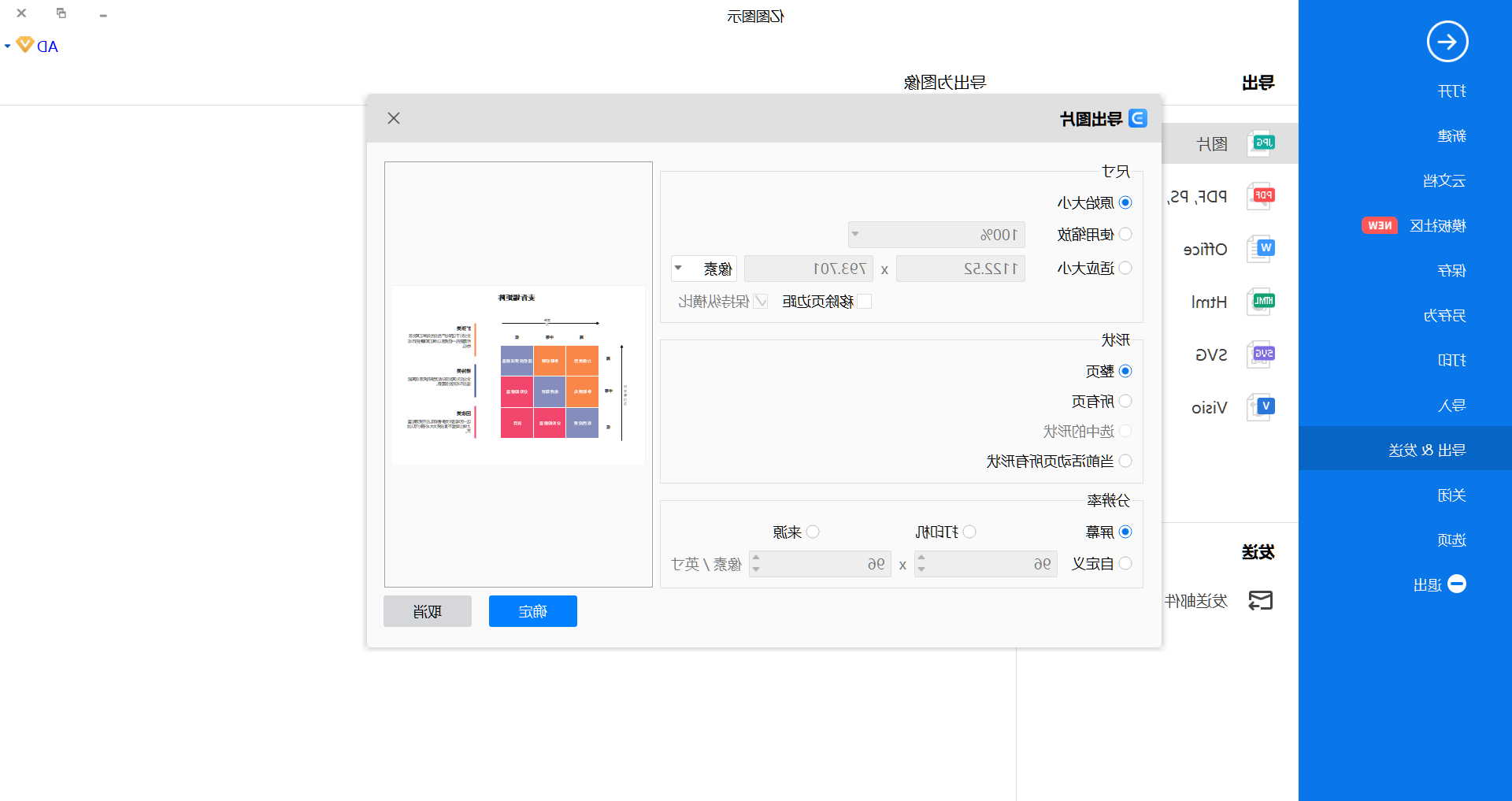The image size is (1512, 801).
Task: Click the window restore button in title bar
Action: tap(61, 13)
